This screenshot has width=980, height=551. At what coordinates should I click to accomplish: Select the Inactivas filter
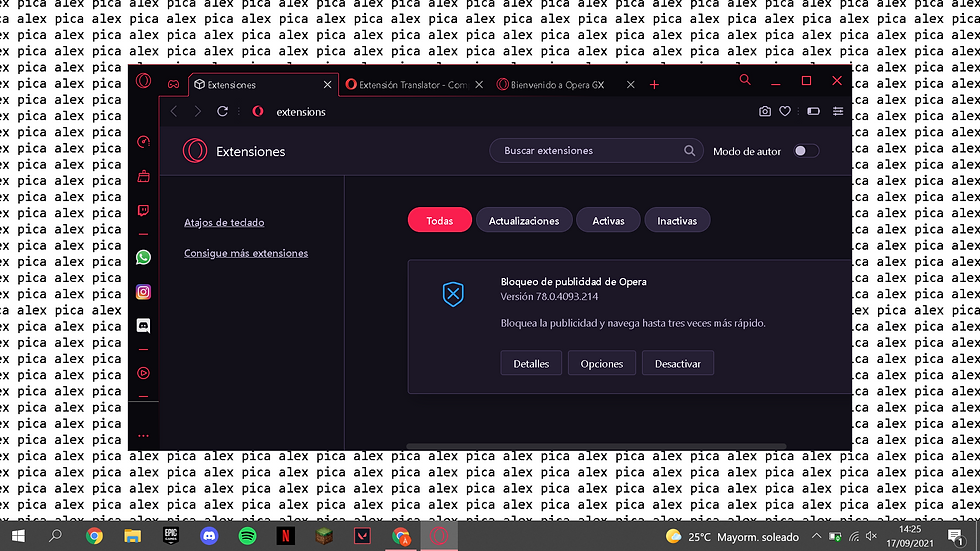(x=677, y=221)
